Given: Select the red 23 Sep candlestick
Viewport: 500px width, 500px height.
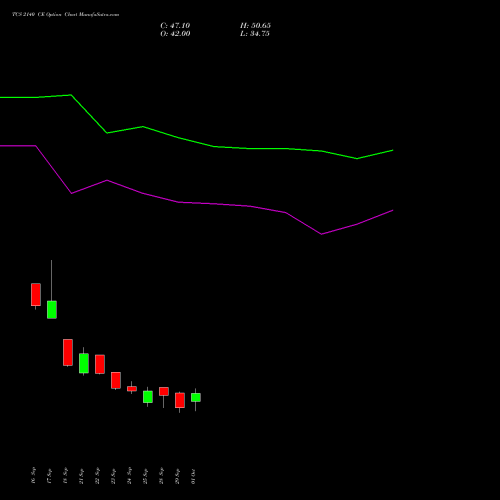Looking at the screenshot, I should tap(116, 380).
